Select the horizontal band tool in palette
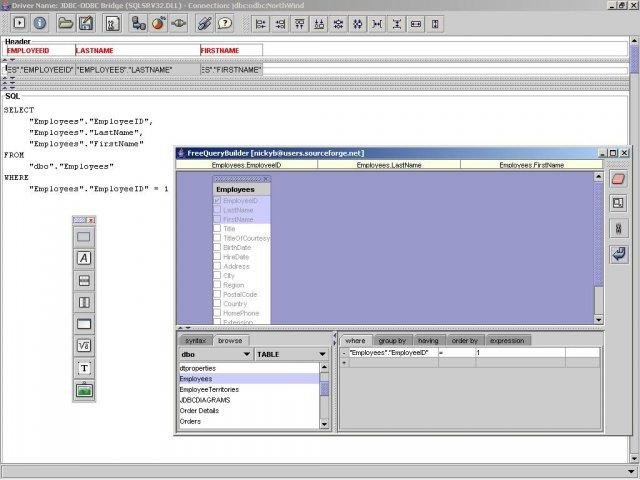Image resolution: width=640 pixels, height=480 pixels. [x=84, y=280]
